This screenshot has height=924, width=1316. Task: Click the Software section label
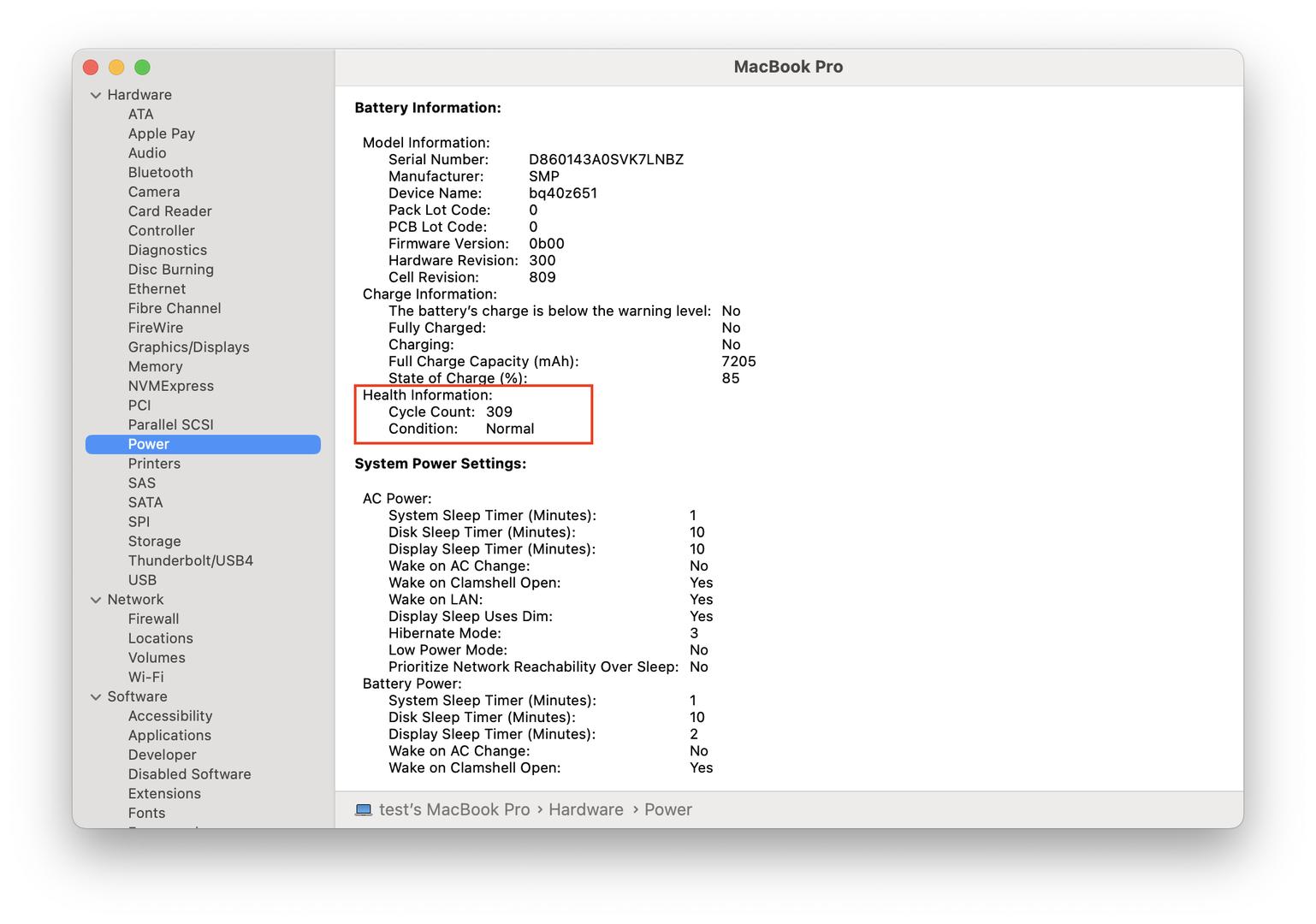[137, 696]
